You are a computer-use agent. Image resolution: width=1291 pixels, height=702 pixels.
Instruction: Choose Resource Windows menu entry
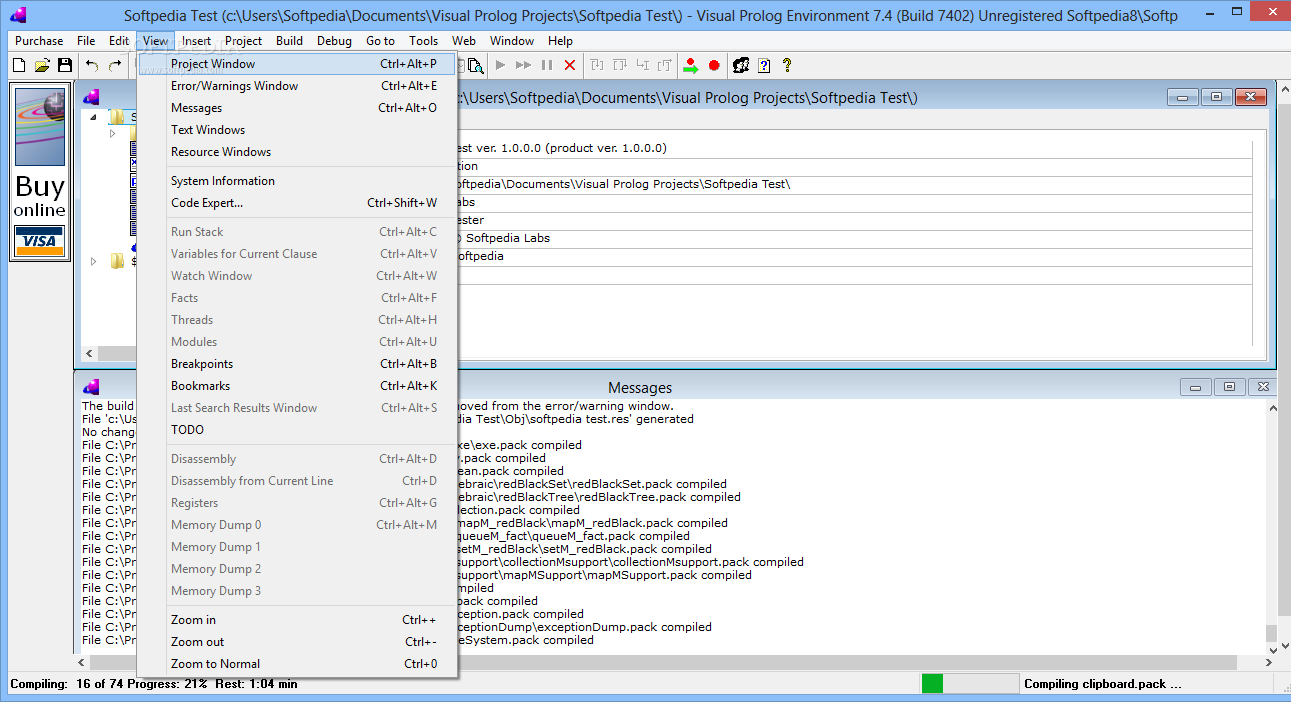(x=297, y=152)
